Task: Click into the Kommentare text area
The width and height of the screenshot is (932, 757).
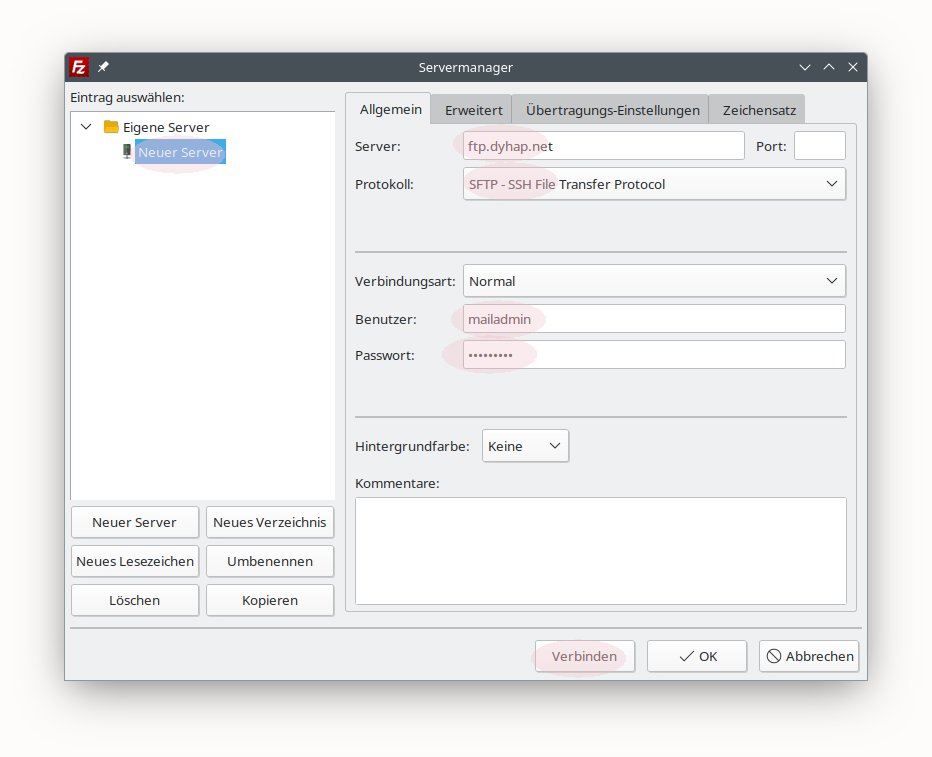Action: (x=600, y=550)
